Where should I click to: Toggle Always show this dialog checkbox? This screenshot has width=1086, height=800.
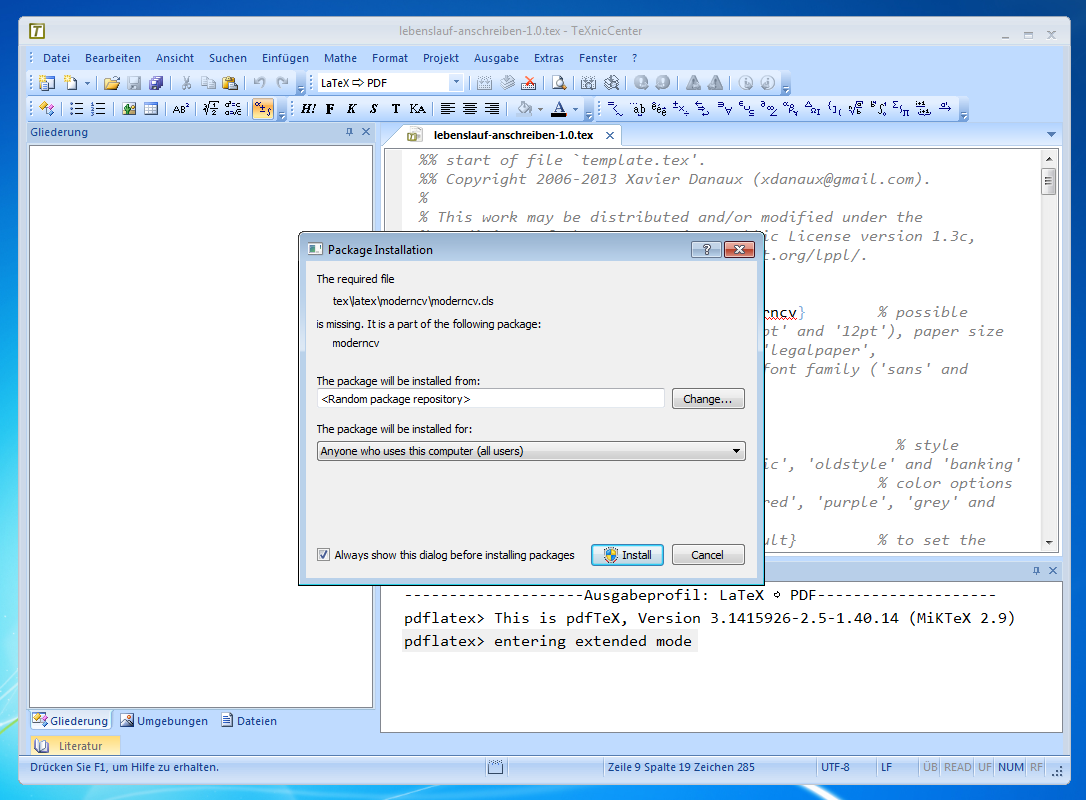click(323, 555)
